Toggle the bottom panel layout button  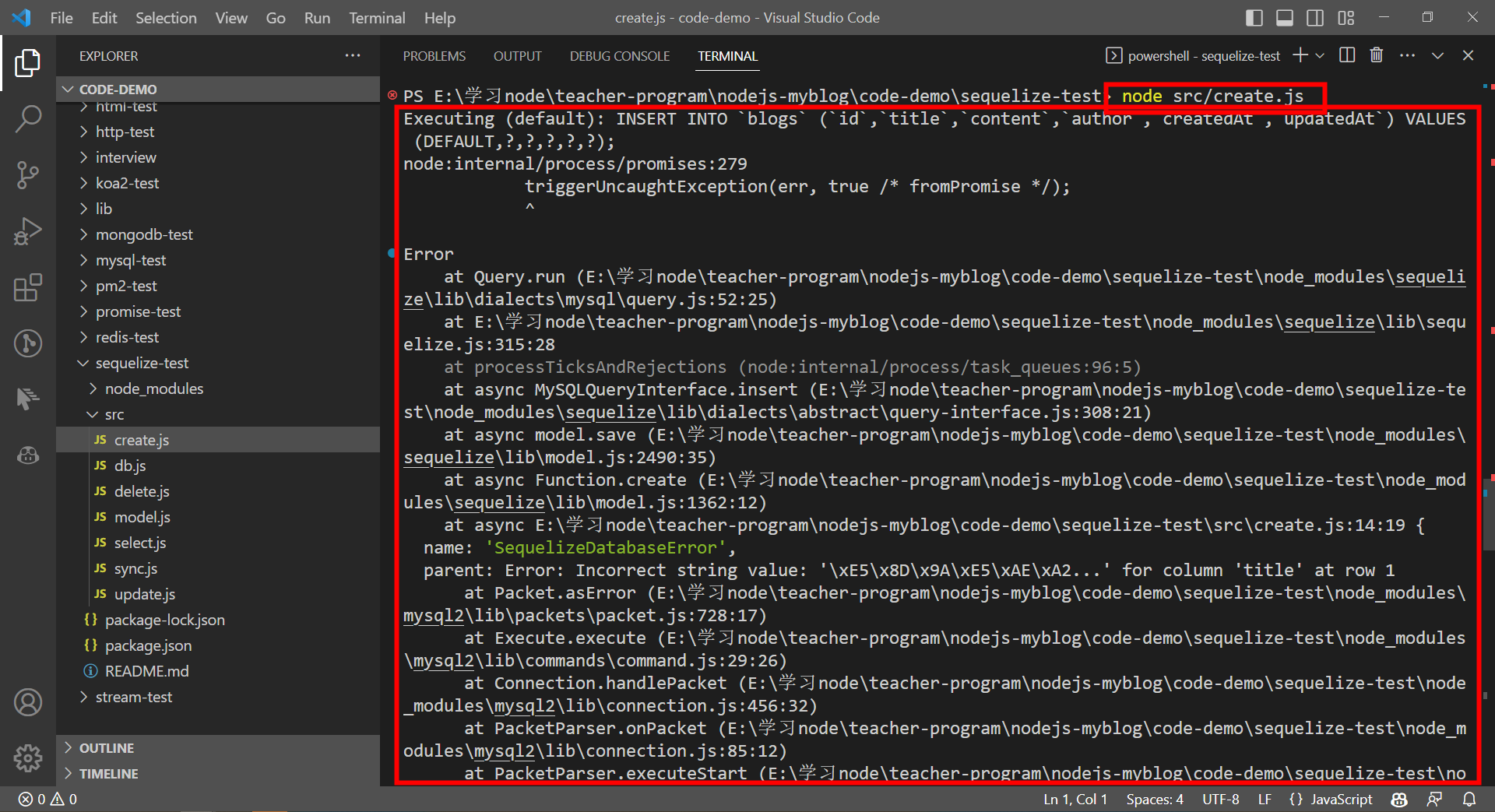point(1285,18)
